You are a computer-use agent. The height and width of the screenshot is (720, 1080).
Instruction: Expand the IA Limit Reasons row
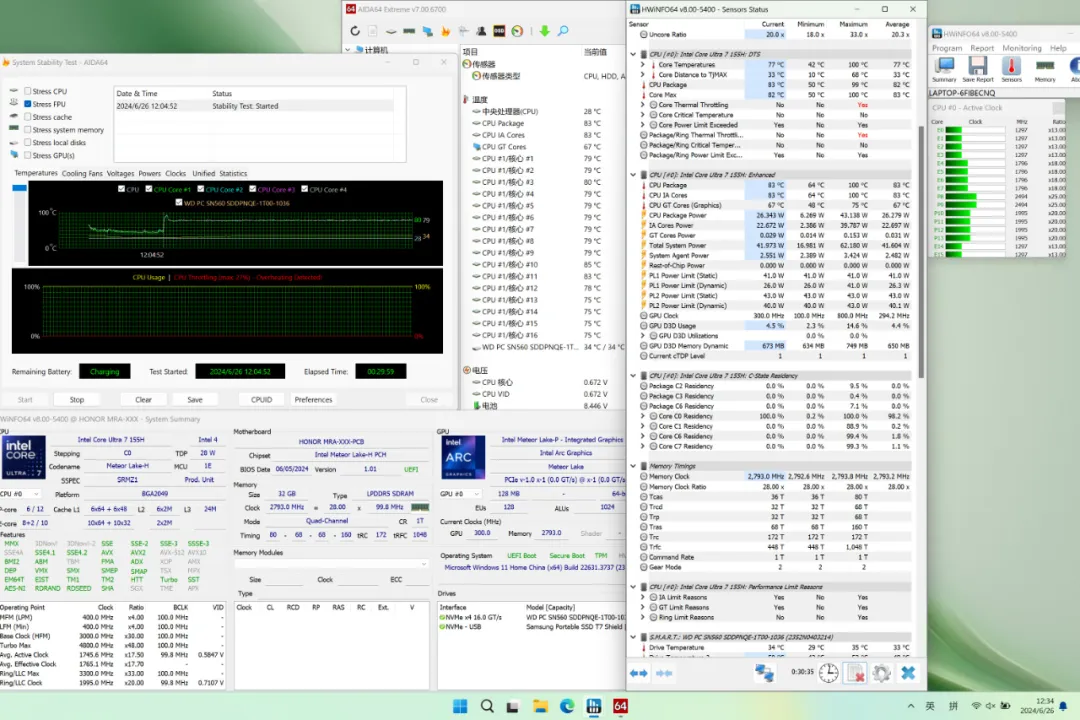coord(643,597)
